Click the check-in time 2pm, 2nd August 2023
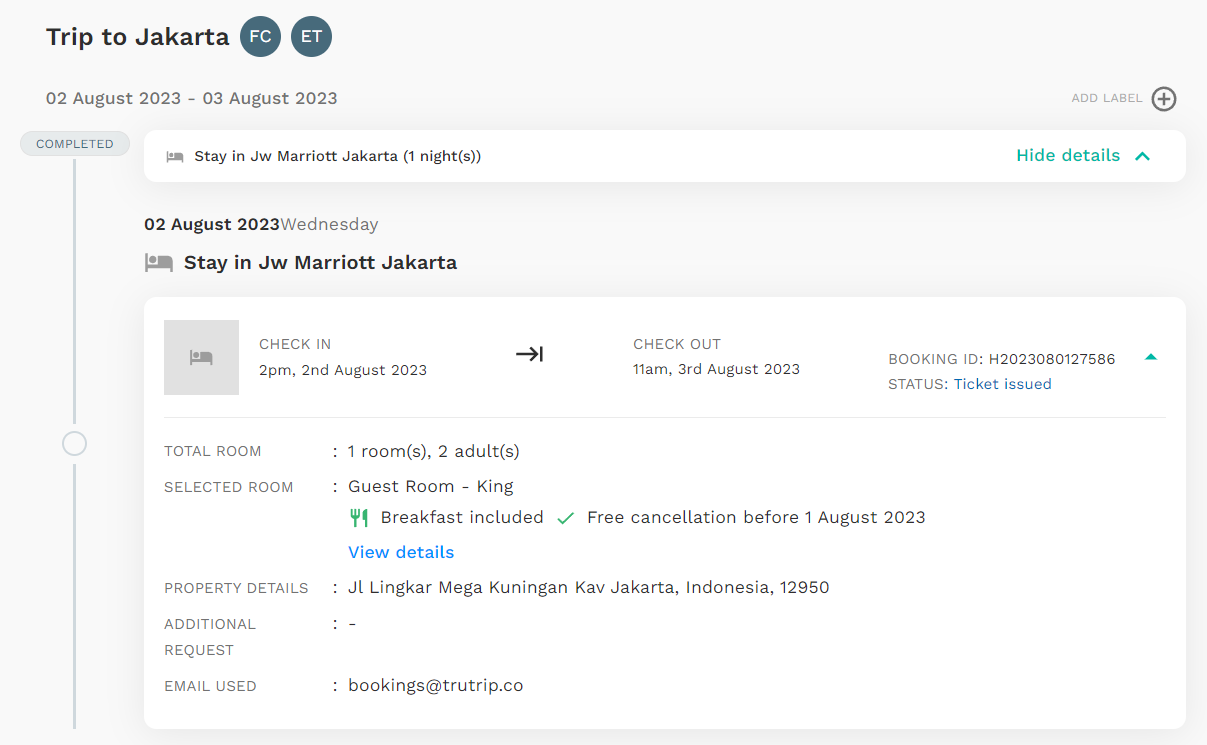1207x745 pixels. pyautogui.click(x=343, y=370)
